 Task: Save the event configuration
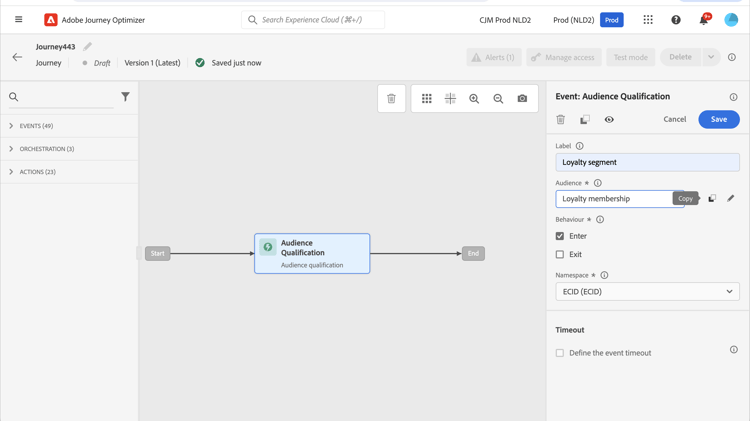tap(718, 119)
